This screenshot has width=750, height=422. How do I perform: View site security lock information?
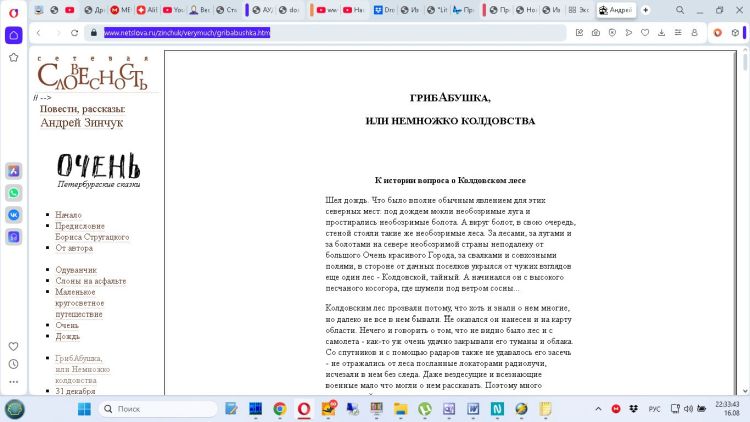click(x=94, y=33)
